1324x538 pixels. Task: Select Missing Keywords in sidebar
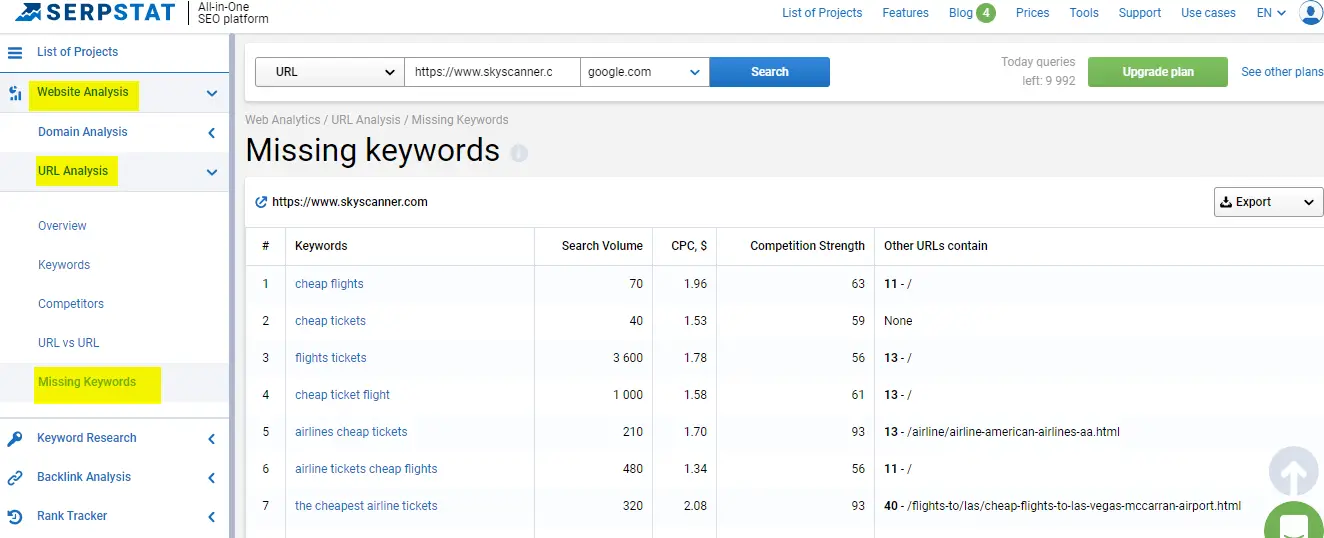(87, 382)
